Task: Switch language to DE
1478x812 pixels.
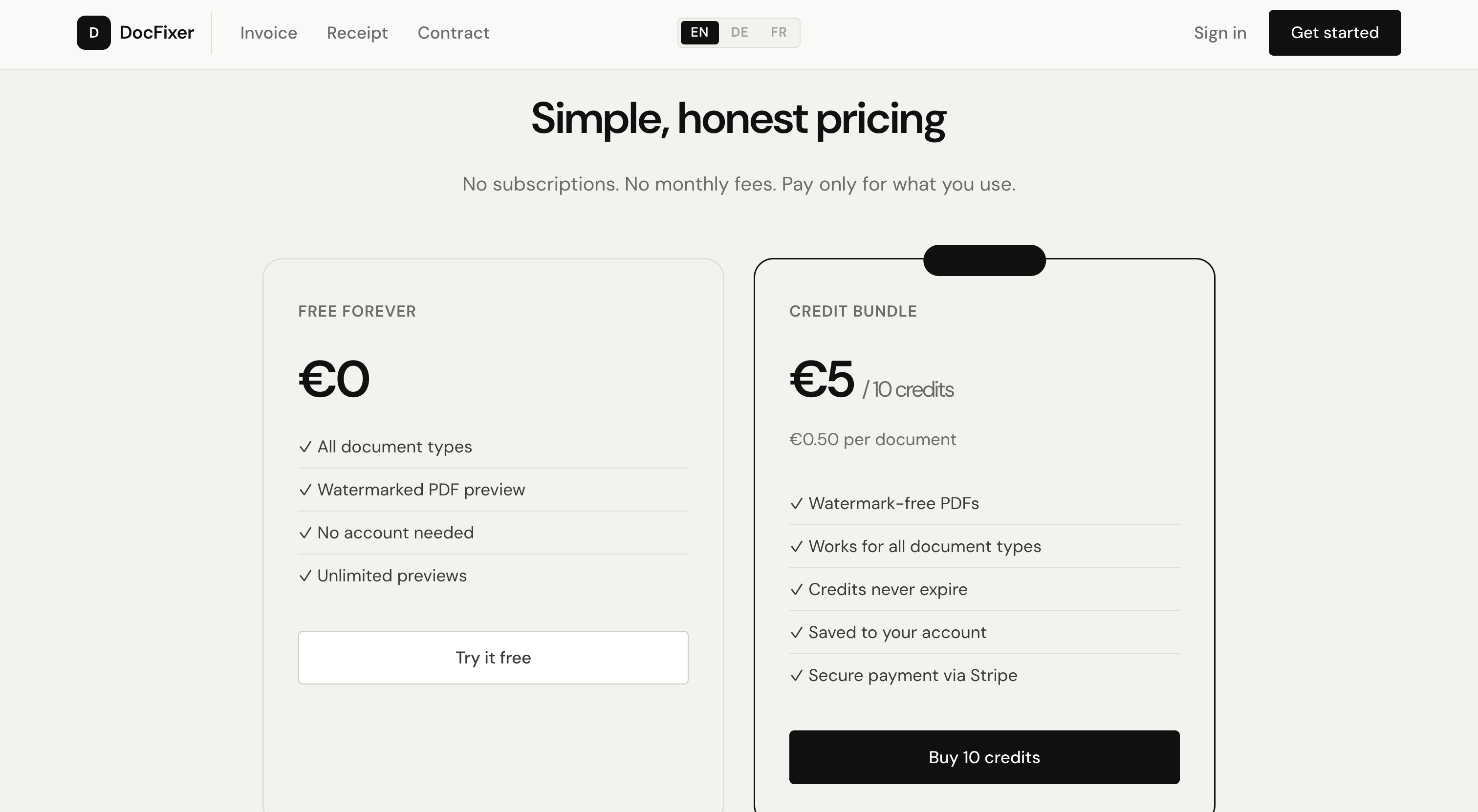Action: 739,32
